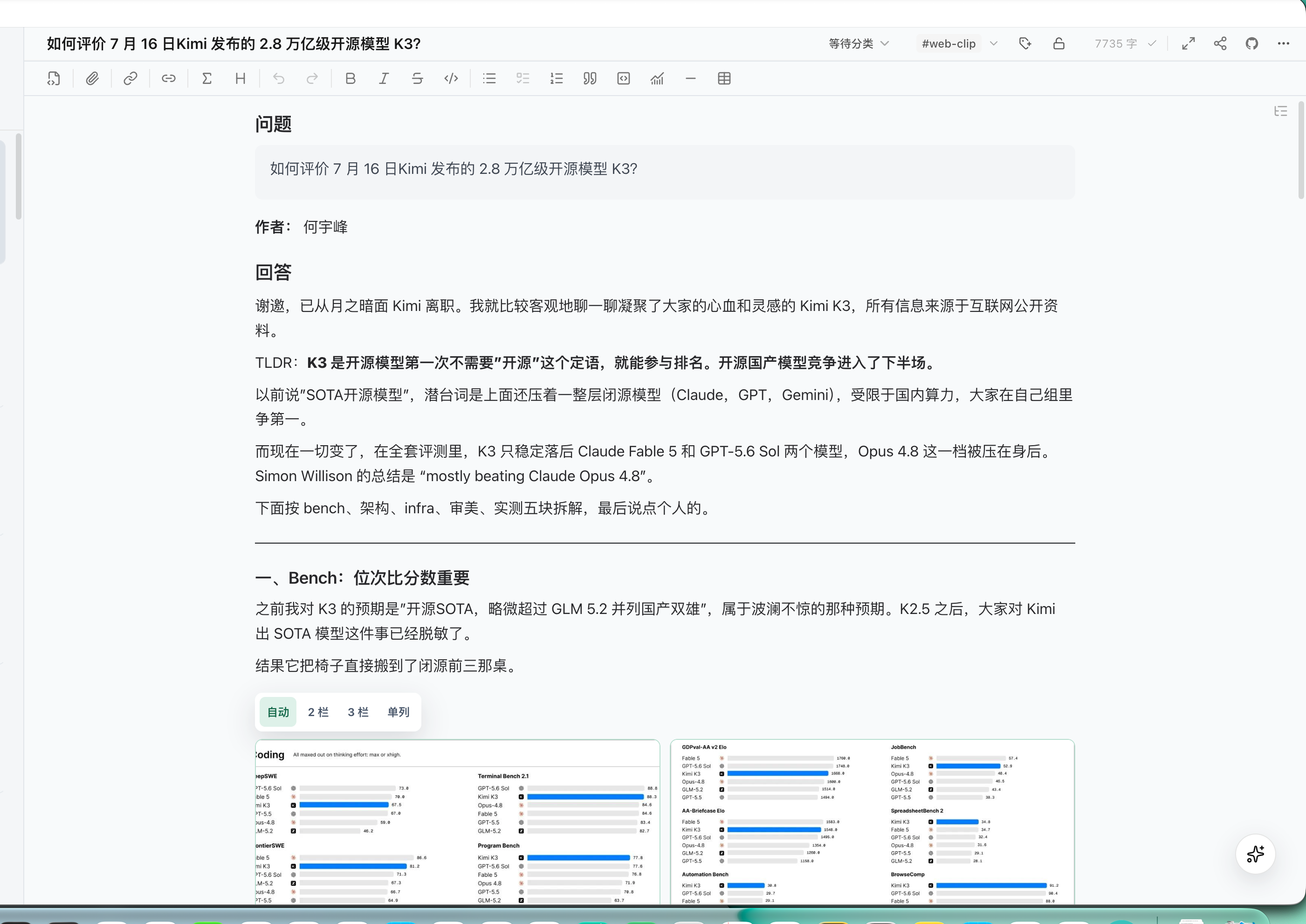
Task: Insert a horizontal divider line
Action: pos(691,78)
